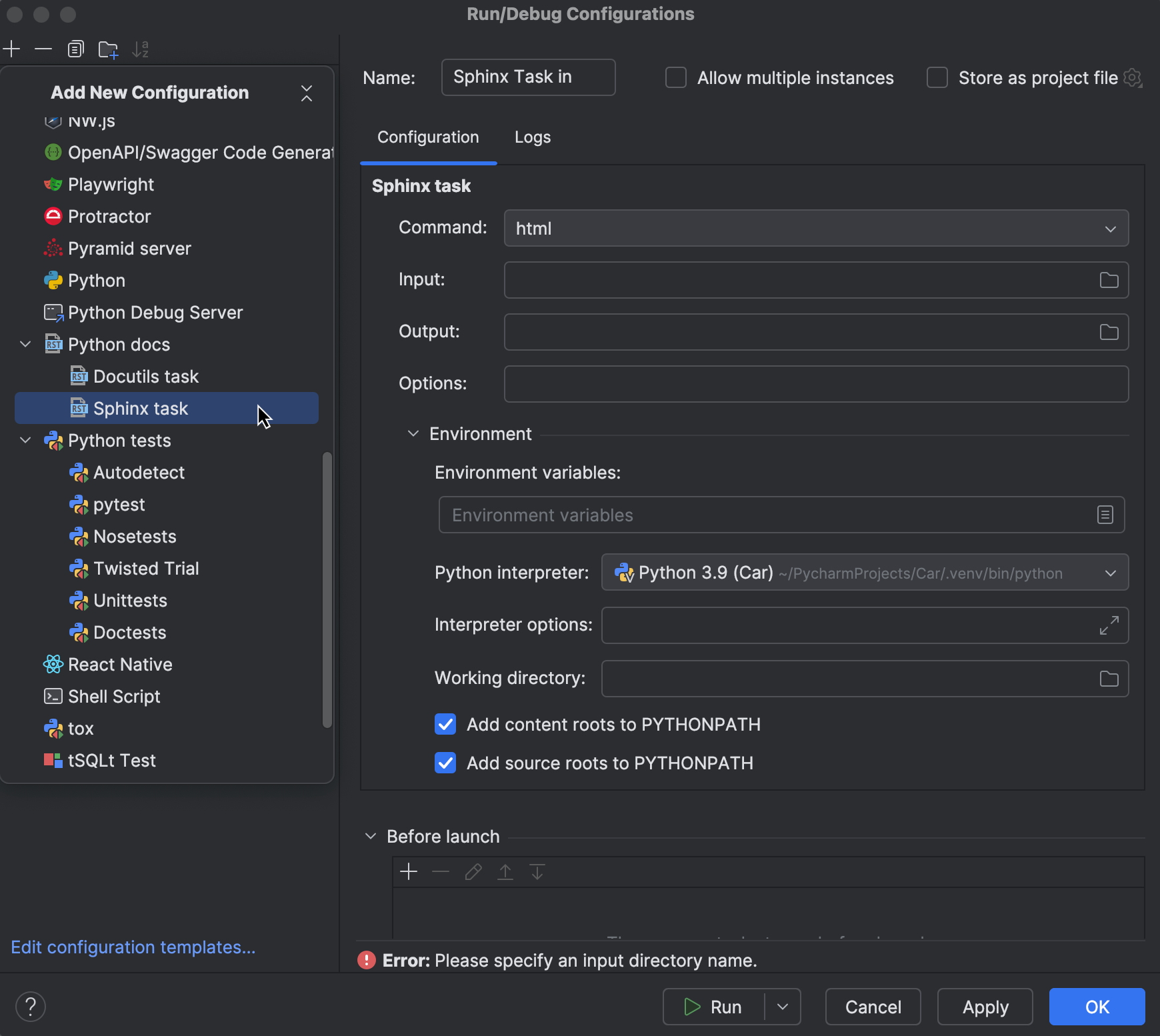Browse for an Output directory
Image resolution: width=1160 pixels, height=1036 pixels.
click(1108, 332)
